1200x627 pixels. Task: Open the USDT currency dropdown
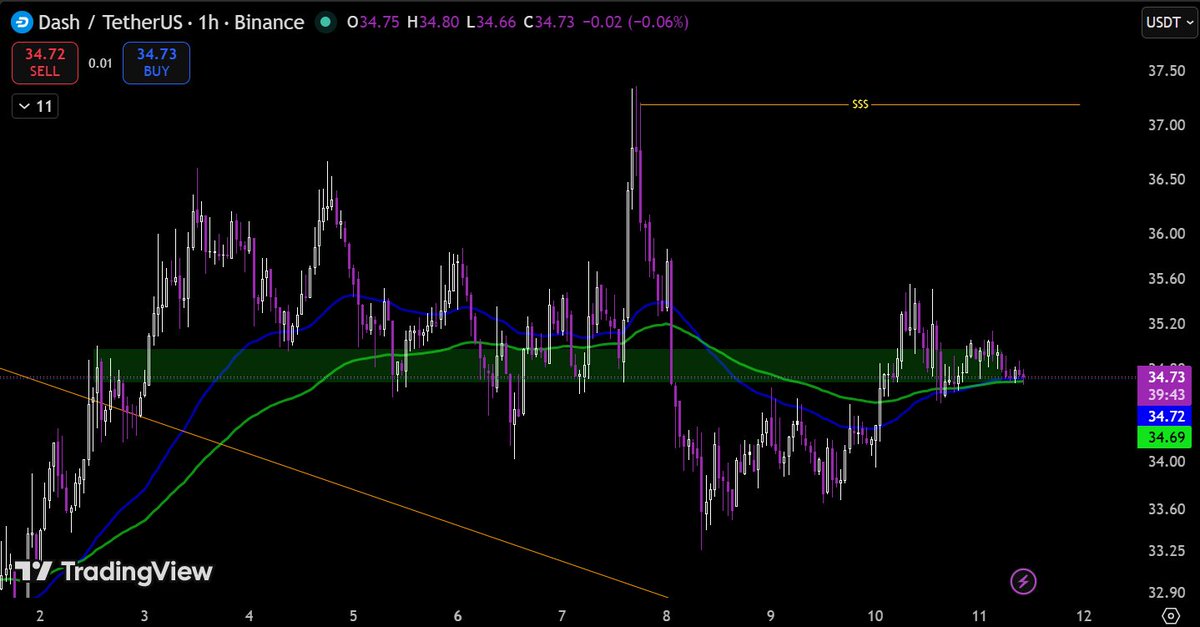(x=1167, y=22)
